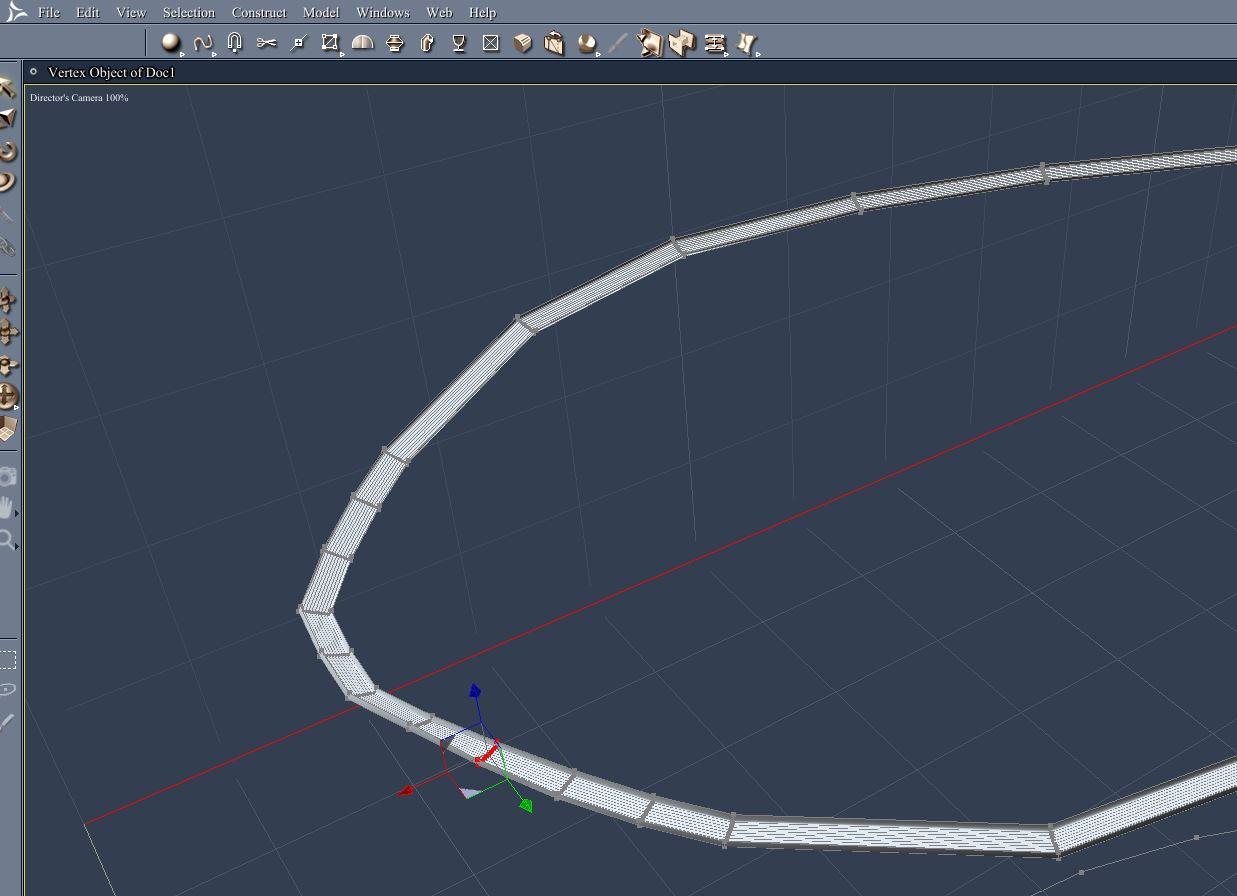The height and width of the screenshot is (896, 1237).
Task: Select the add-vertex-on-edge tool
Action: tap(298, 43)
